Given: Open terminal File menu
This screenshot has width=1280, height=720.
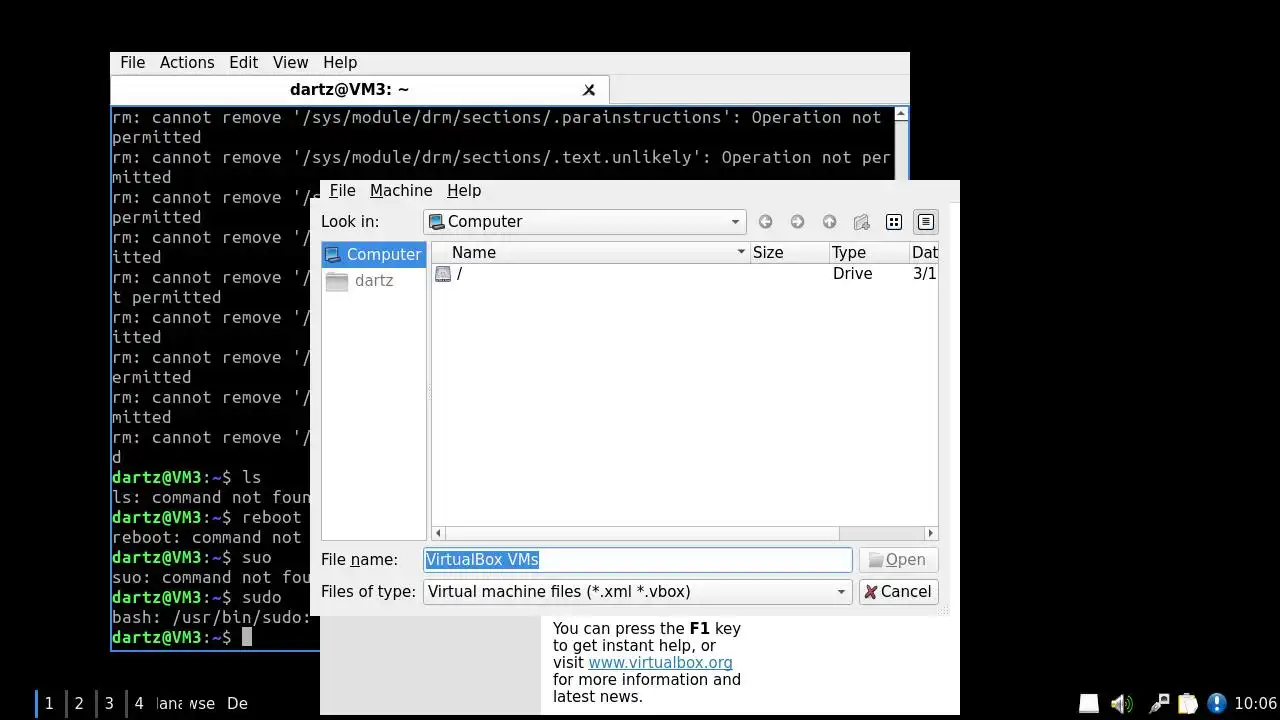Looking at the screenshot, I should (x=133, y=62).
